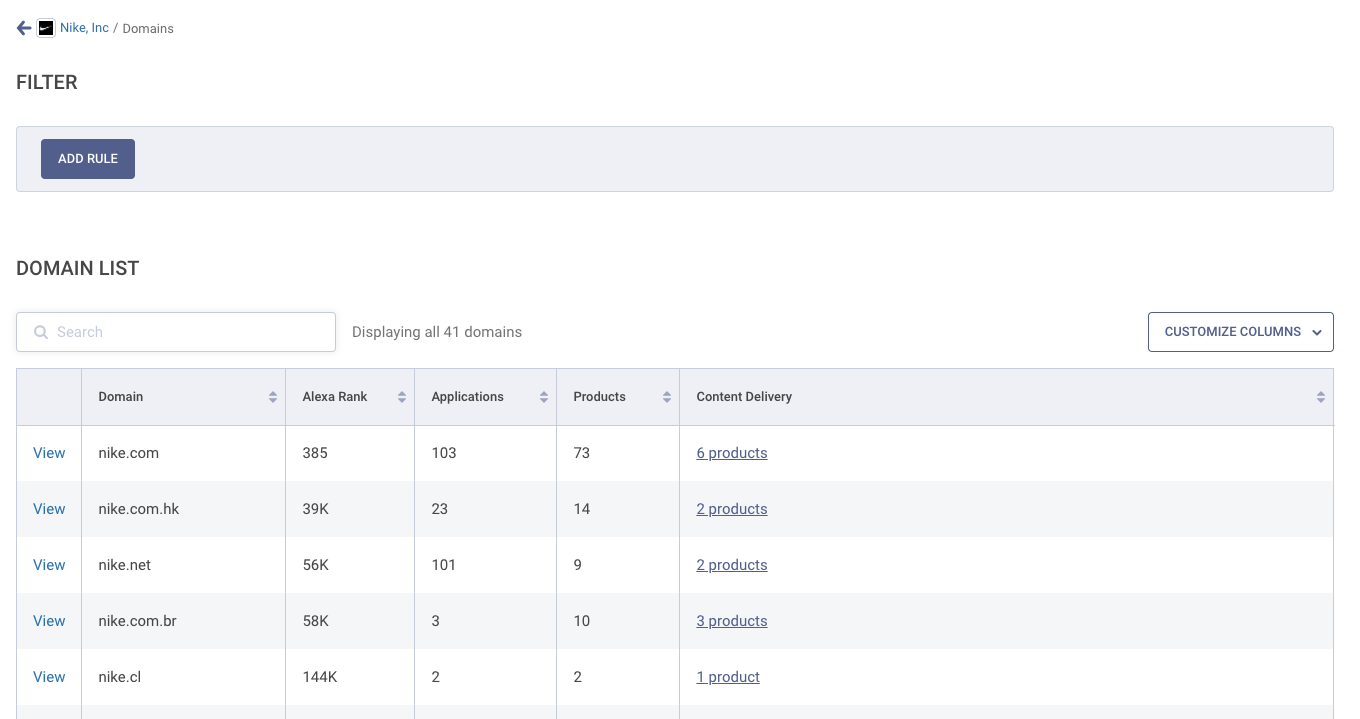Viewport: 1360px width, 719px height.
Task: View details for nike.com
Action: [49, 453]
